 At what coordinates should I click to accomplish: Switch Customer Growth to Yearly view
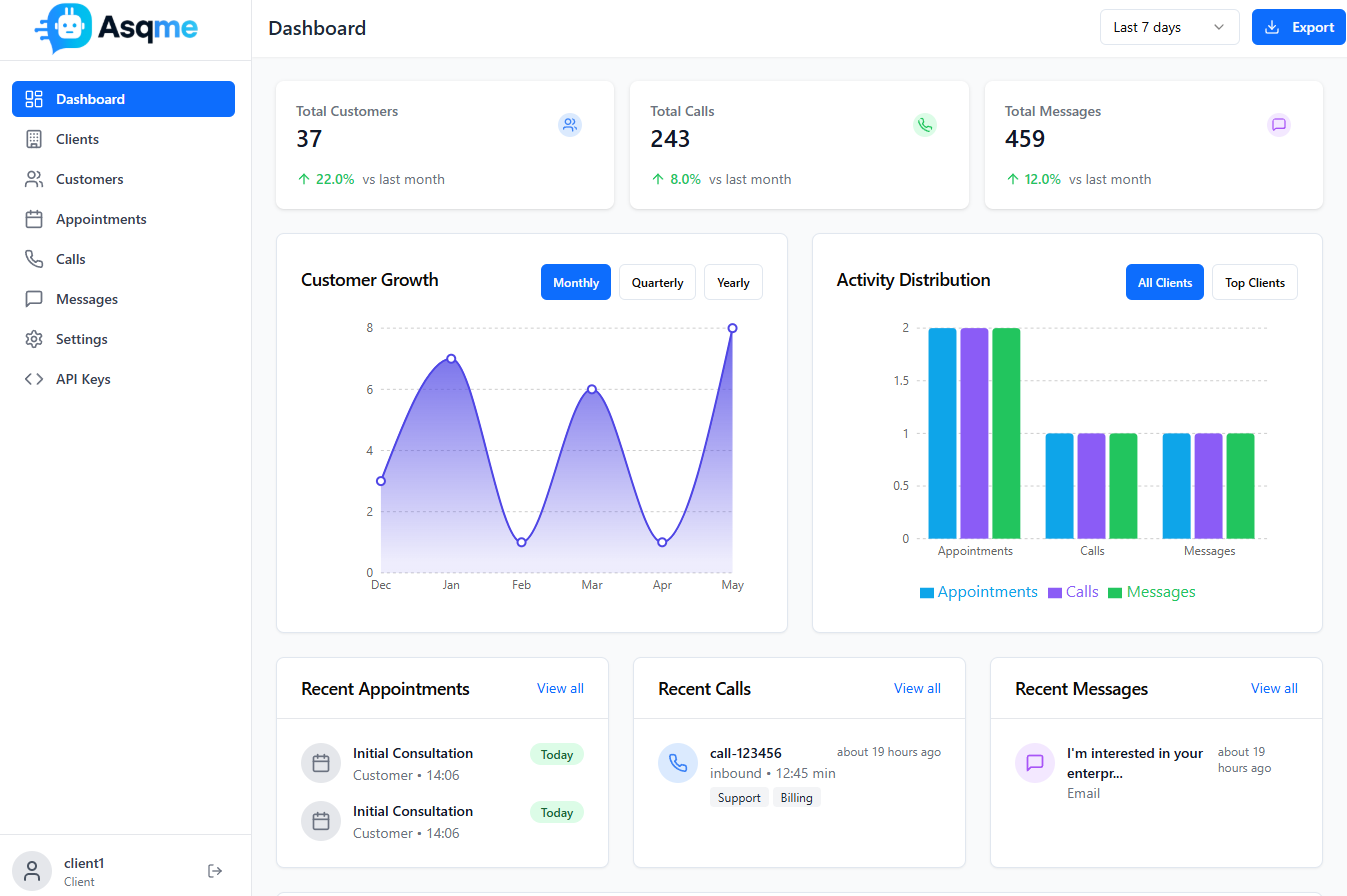733,283
